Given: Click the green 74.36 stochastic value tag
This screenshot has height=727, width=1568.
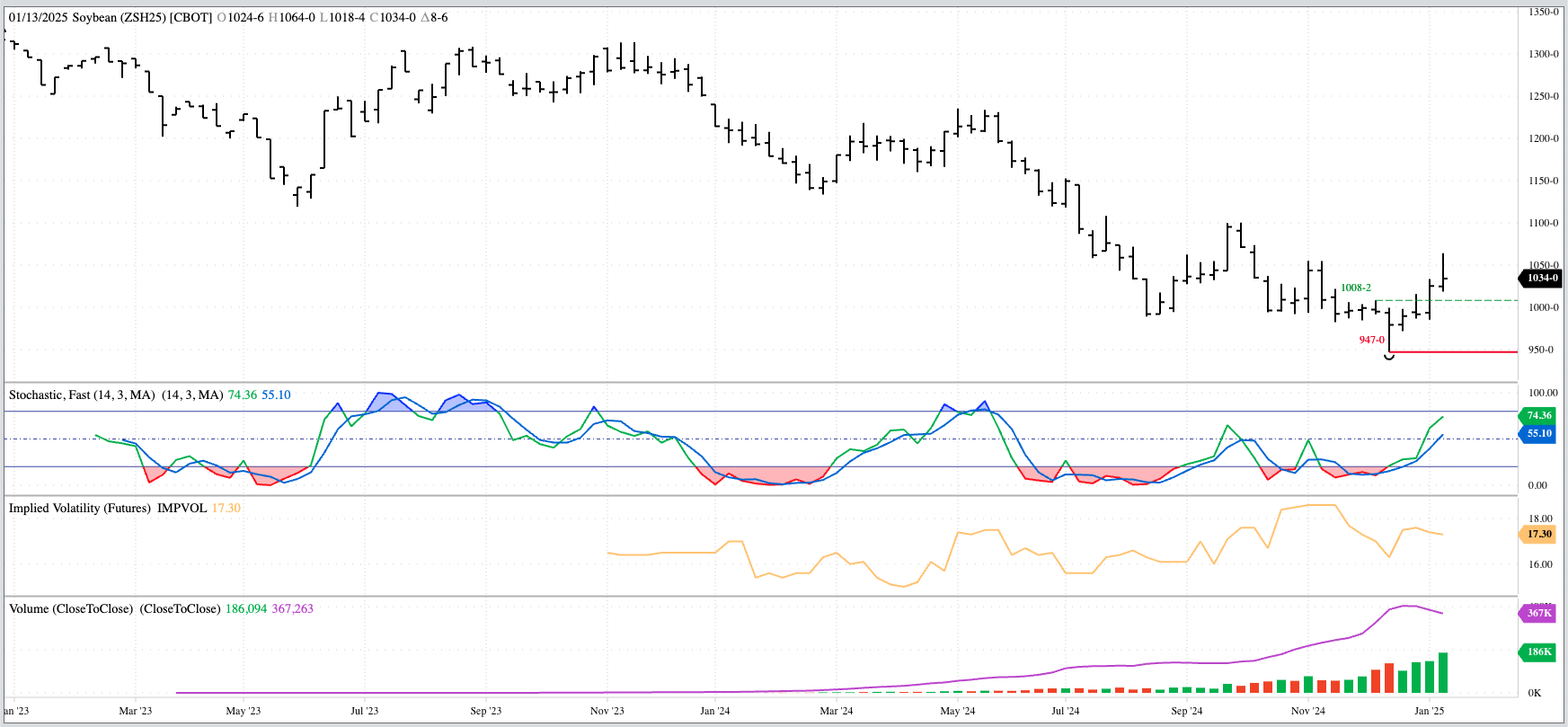Looking at the screenshot, I should coord(1538,415).
